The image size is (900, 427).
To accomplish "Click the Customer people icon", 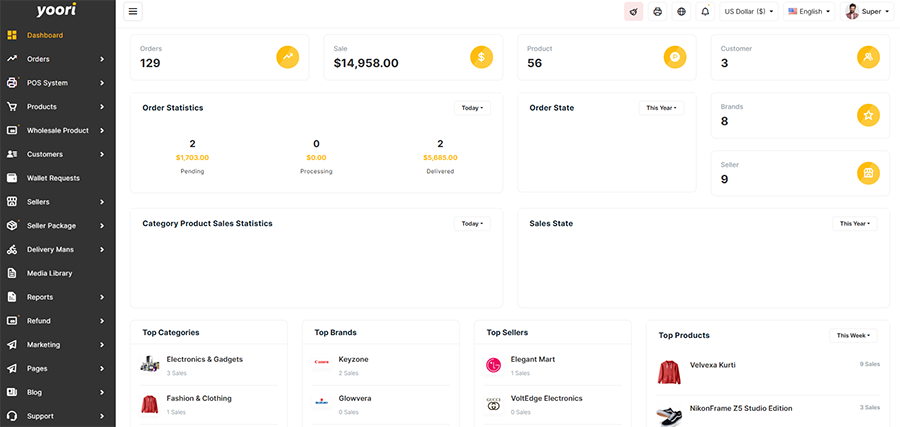I will tap(868, 58).
